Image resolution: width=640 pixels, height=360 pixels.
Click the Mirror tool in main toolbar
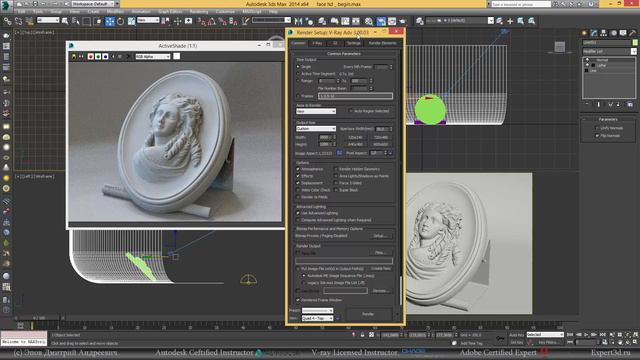[x=298, y=21]
